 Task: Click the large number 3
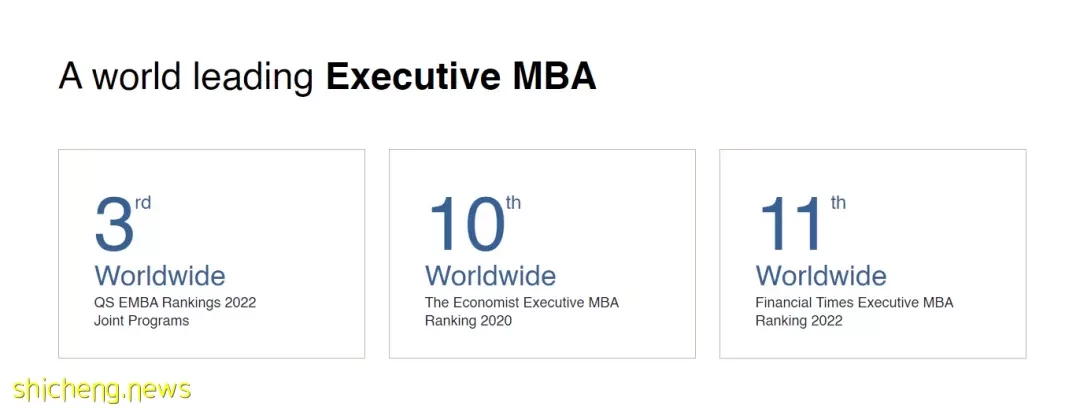[114, 224]
